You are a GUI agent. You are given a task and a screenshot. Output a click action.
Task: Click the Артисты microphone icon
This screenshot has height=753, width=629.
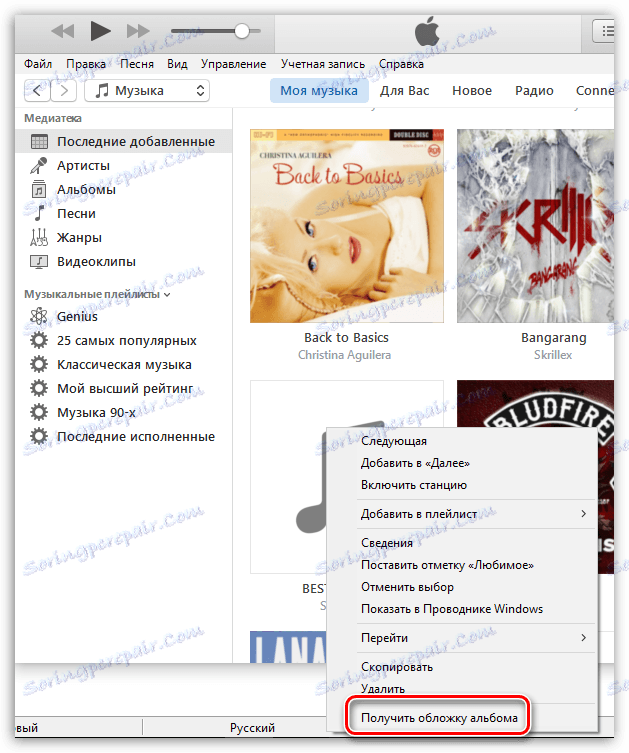click(x=39, y=166)
